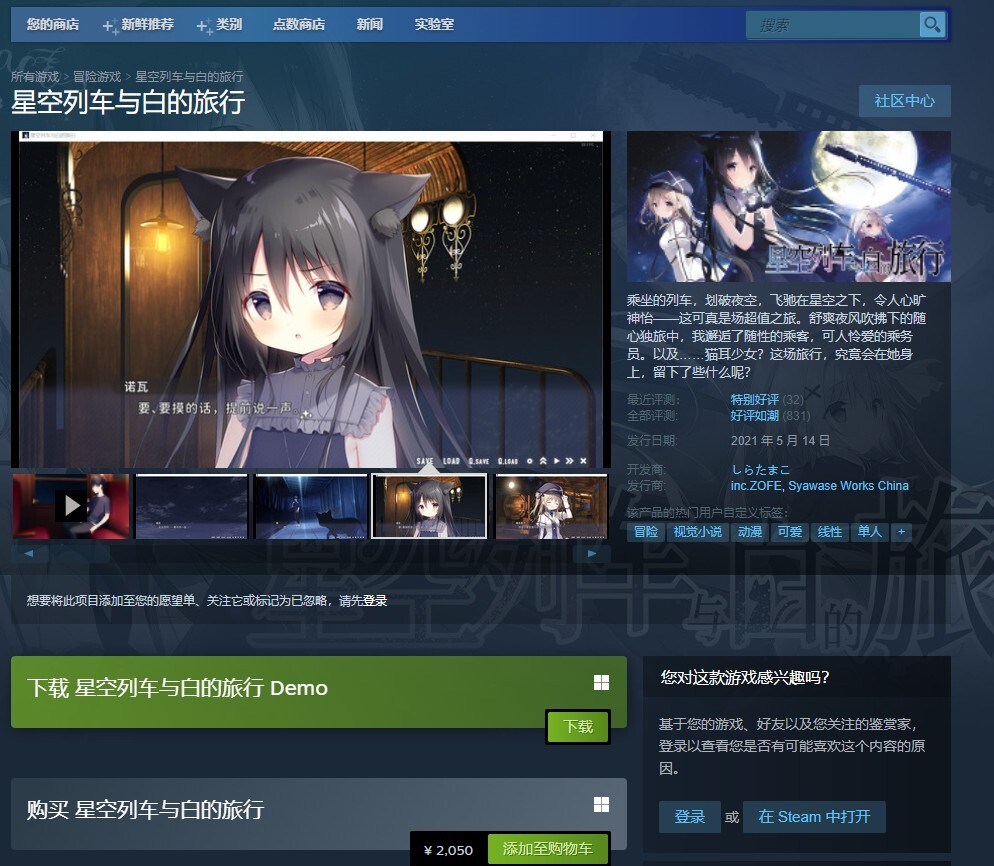Open the 您的商店 menu
The height and width of the screenshot is (866, 994).
53,25
